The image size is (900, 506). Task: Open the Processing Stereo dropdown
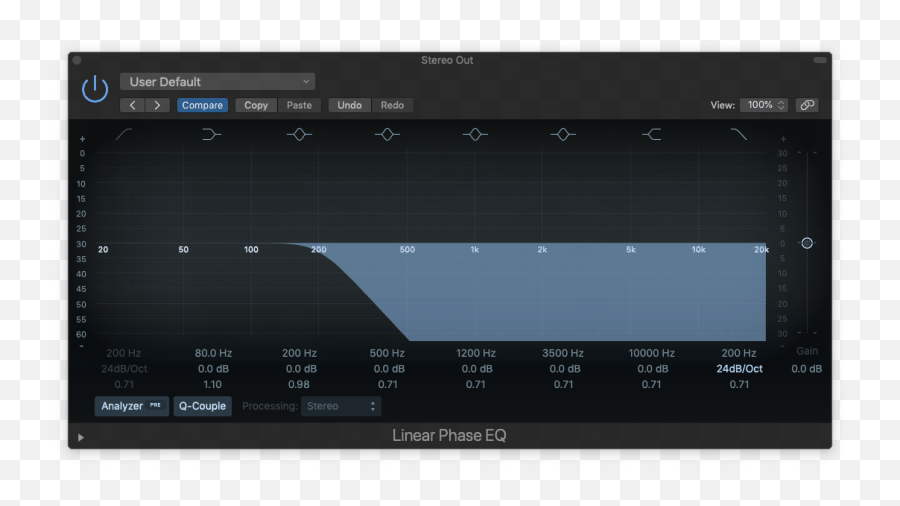tap(341, 406)
